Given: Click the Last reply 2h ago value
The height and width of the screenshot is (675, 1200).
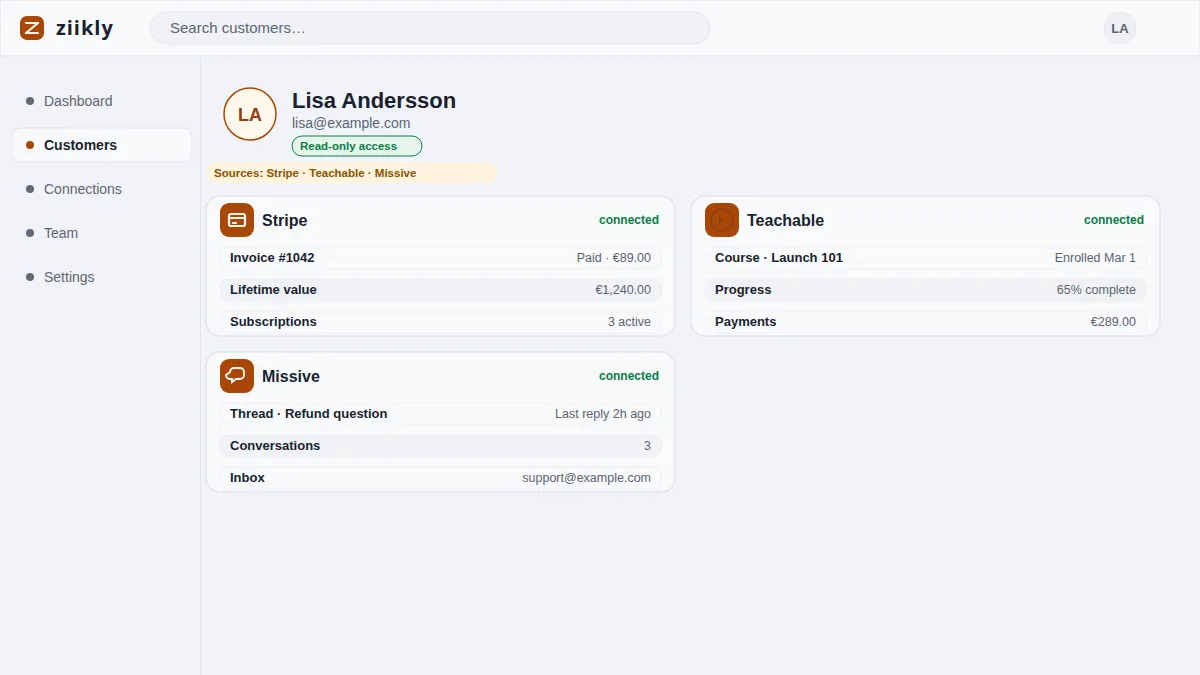Looking at the screenshot, I should [603, 414].
